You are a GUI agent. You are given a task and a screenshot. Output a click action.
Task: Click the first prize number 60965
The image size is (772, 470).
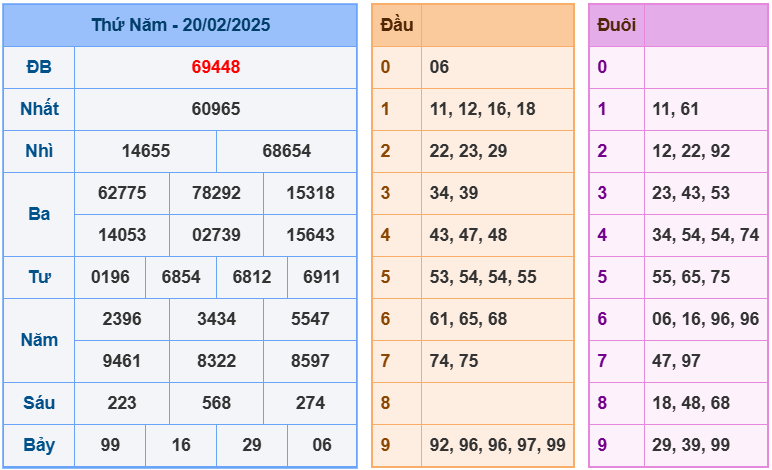click(215, 109)
